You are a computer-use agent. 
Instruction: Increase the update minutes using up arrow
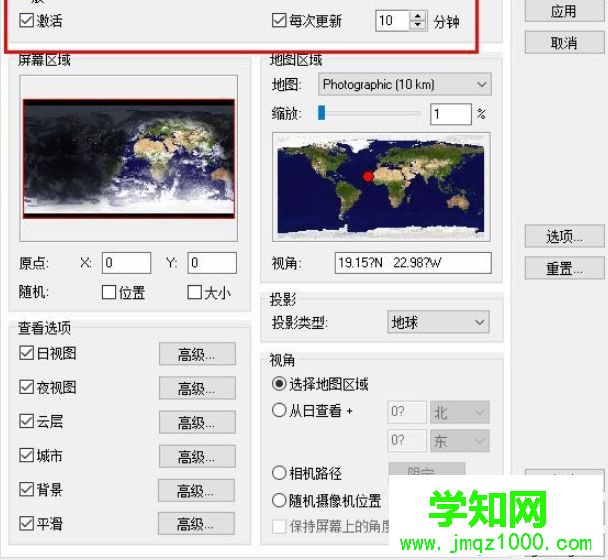point(418,16)
